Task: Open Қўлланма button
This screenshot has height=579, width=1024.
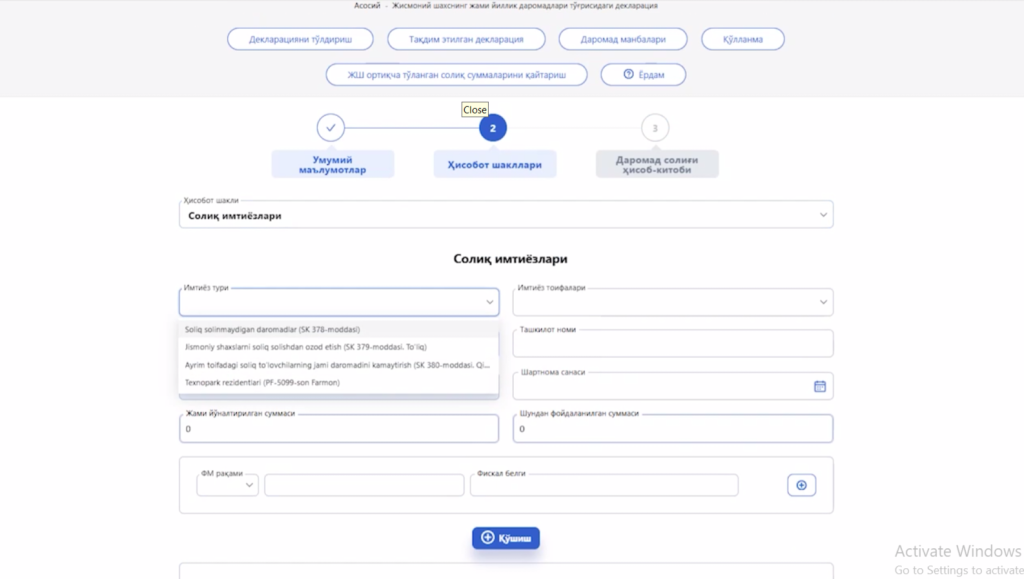Action: [743, 39]
